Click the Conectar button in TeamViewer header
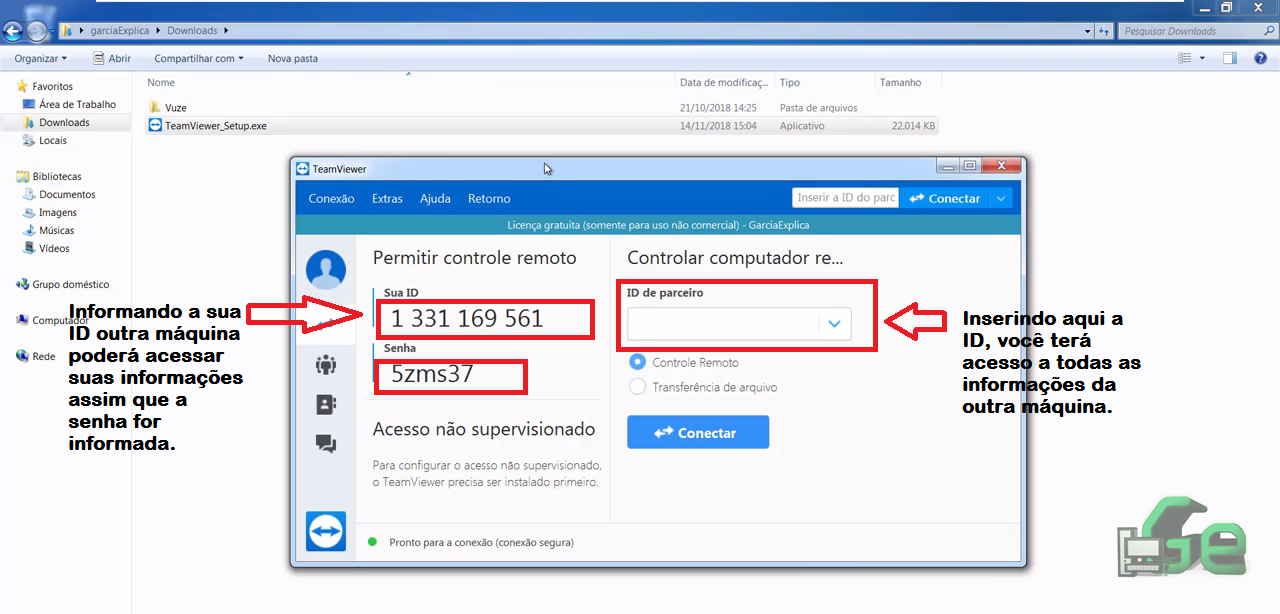This screenshot has height=614, width=1280. tap(945, 198)
